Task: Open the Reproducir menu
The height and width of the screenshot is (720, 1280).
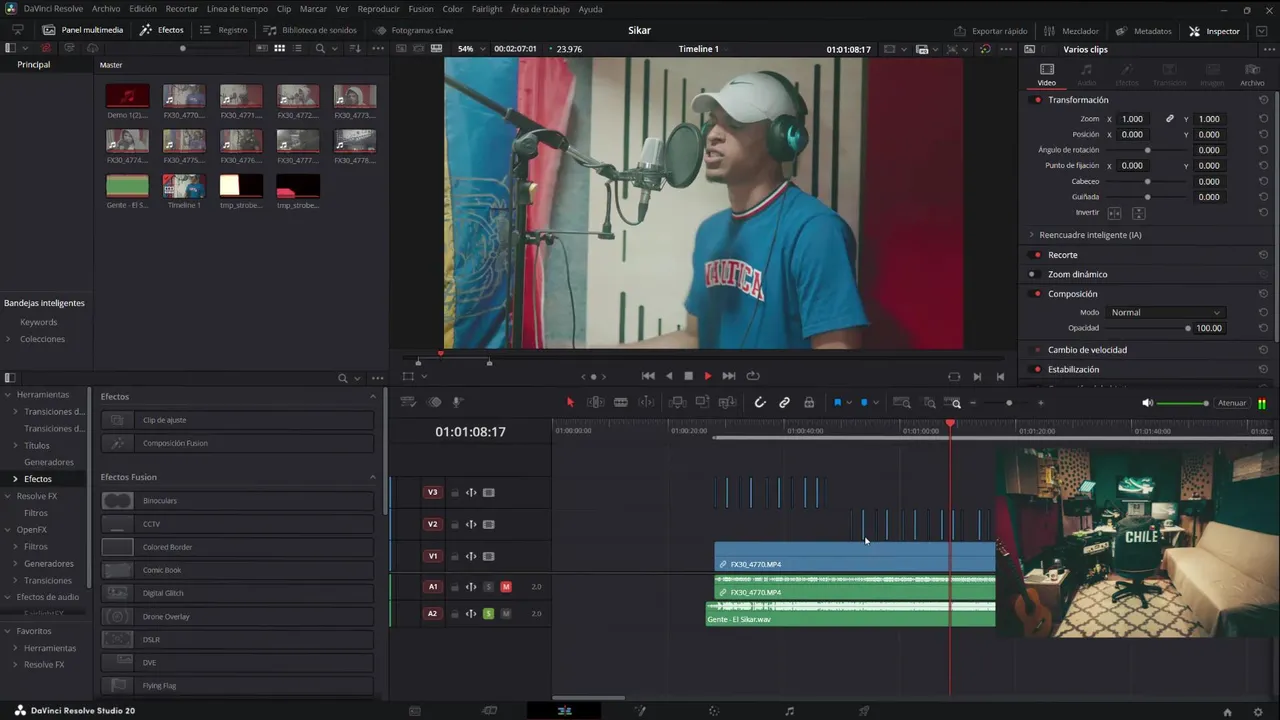Action: click(378, 9)
